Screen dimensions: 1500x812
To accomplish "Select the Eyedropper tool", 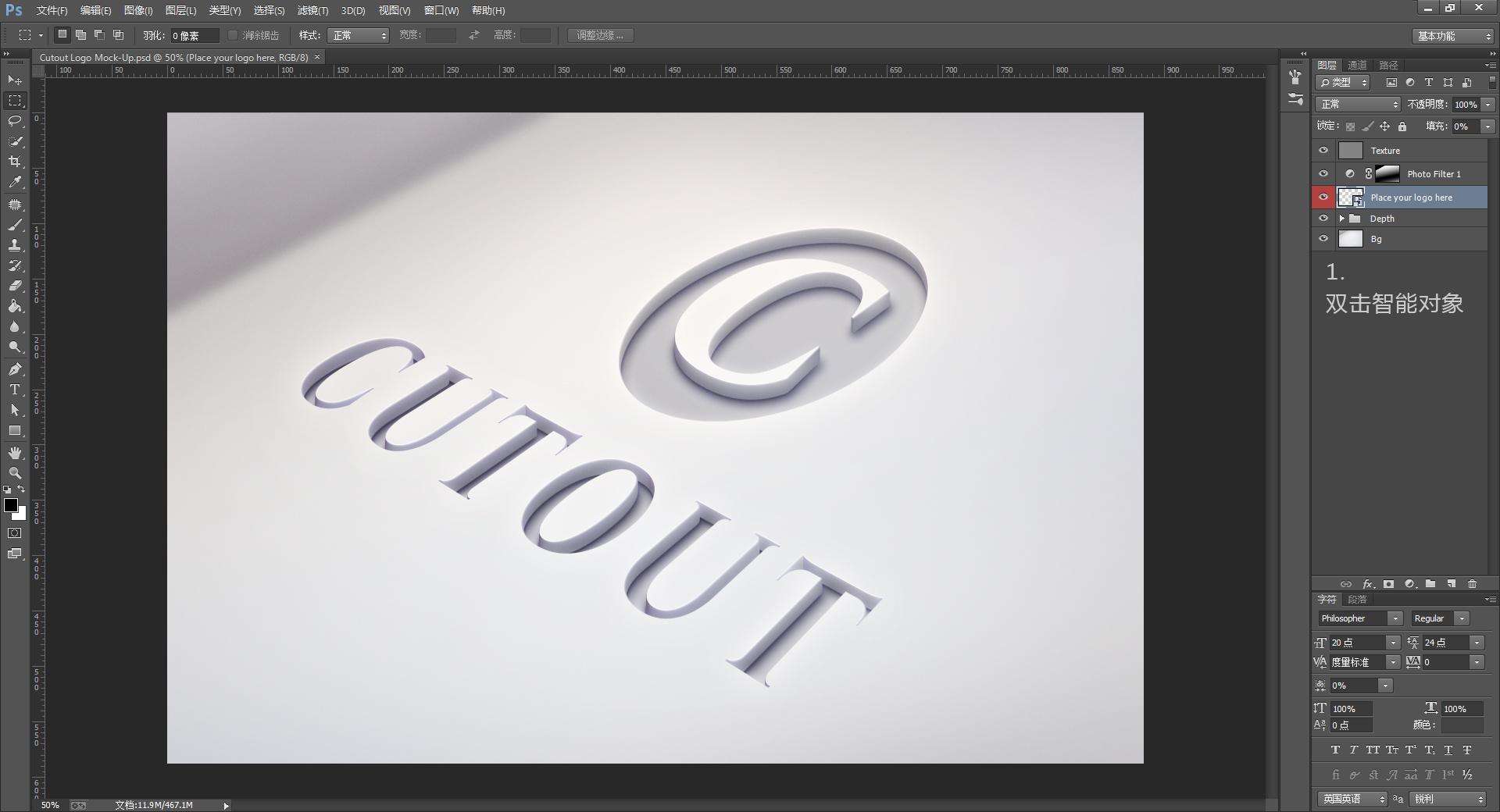I will (x=15, y=182).
